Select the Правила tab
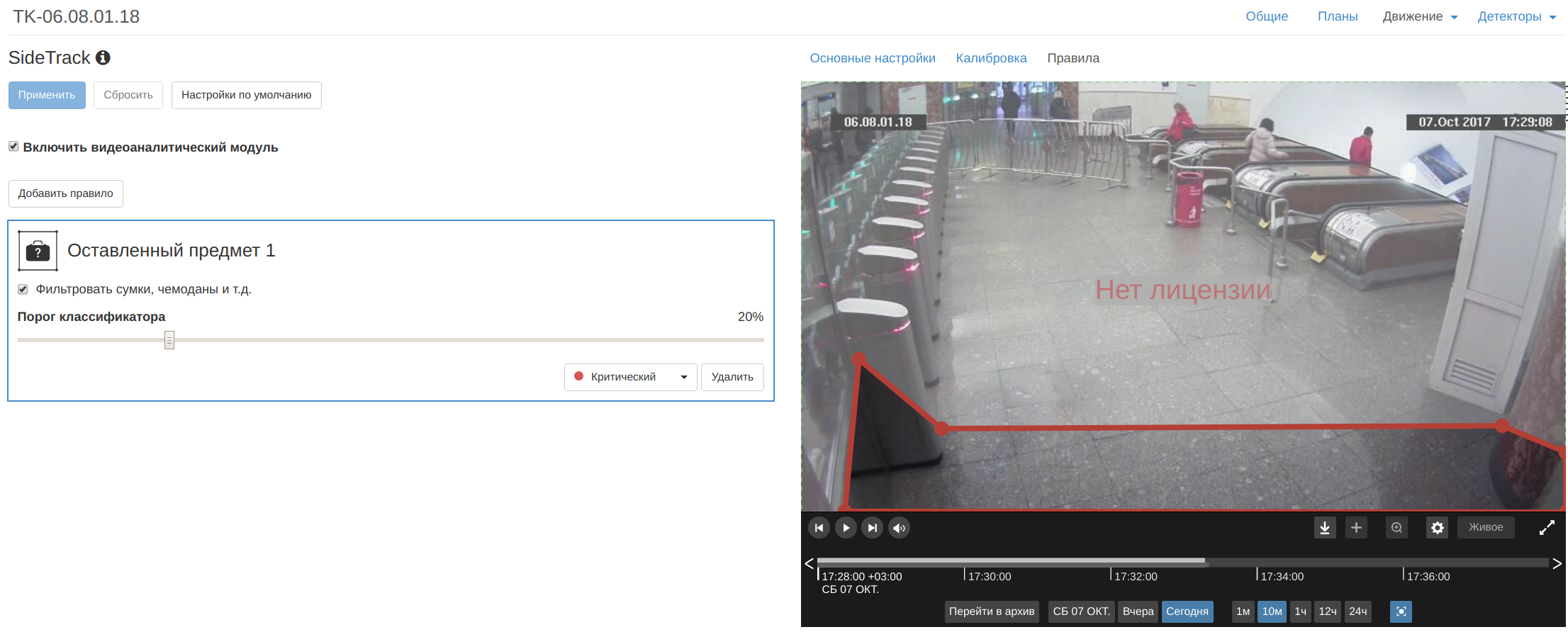 point(1073,58)
